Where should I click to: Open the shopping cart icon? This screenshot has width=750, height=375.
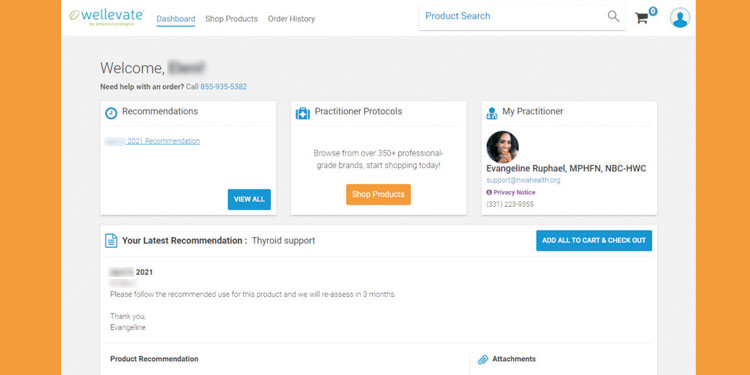pyautogui.click(x=641, y=18)
